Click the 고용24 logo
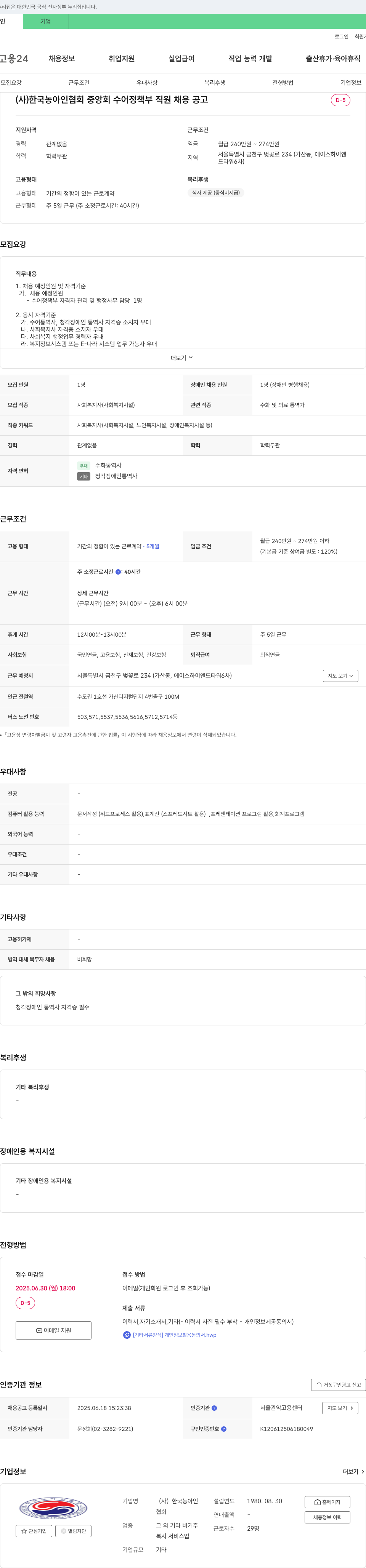Screen dimensions: 366x1568 tap(14, 58)
